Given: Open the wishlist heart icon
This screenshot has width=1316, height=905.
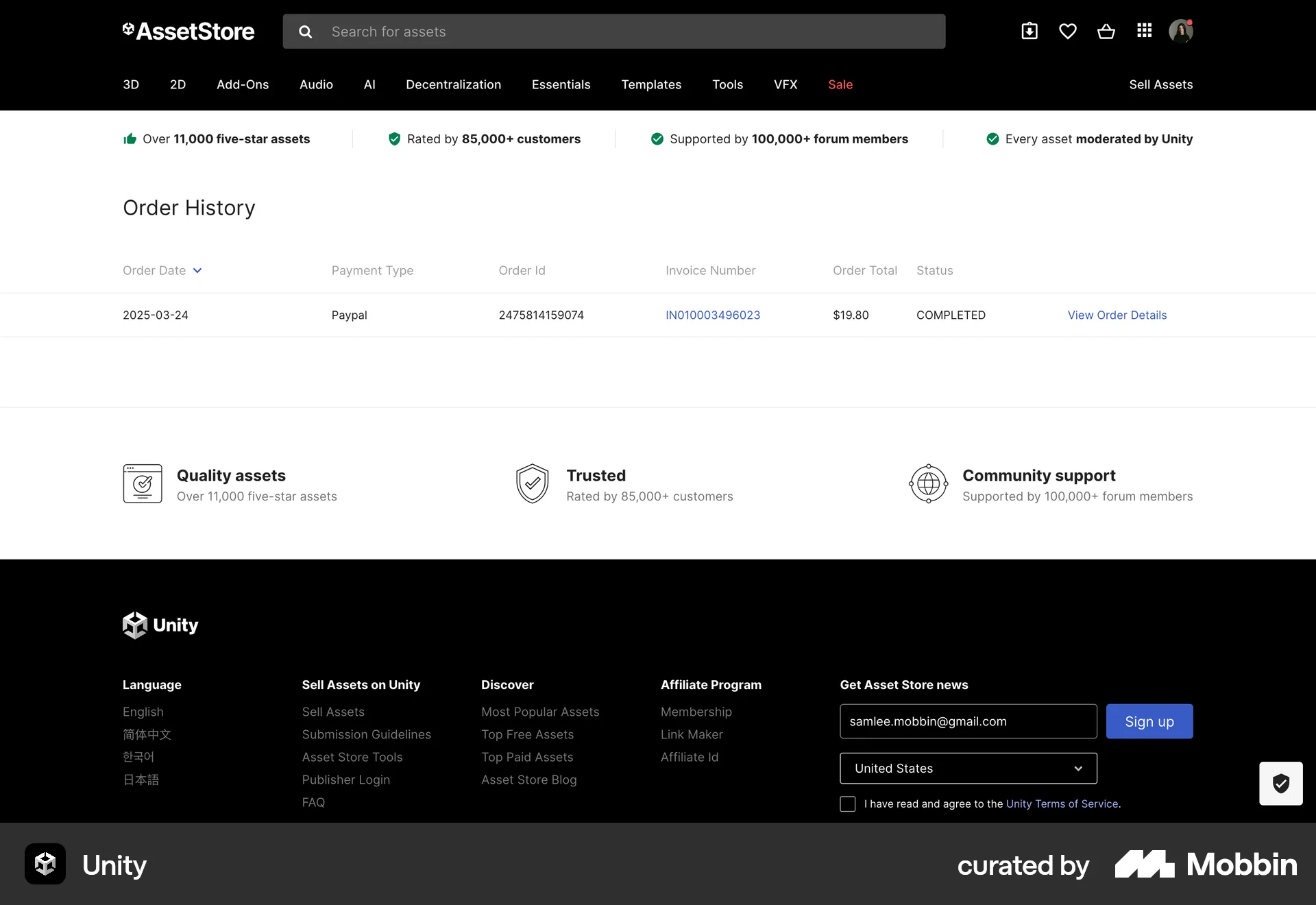Looking at the screenshot, I should click(1068, 31).
